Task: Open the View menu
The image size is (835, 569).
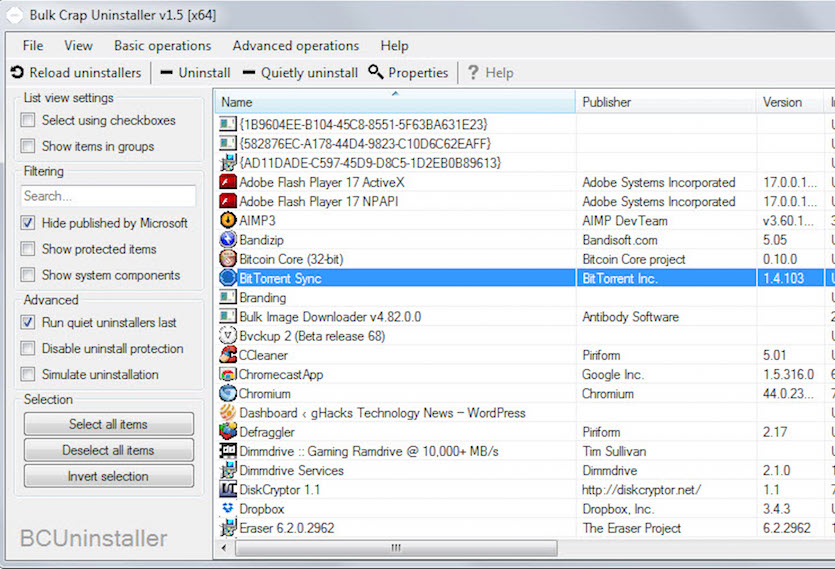Action: 78,46
